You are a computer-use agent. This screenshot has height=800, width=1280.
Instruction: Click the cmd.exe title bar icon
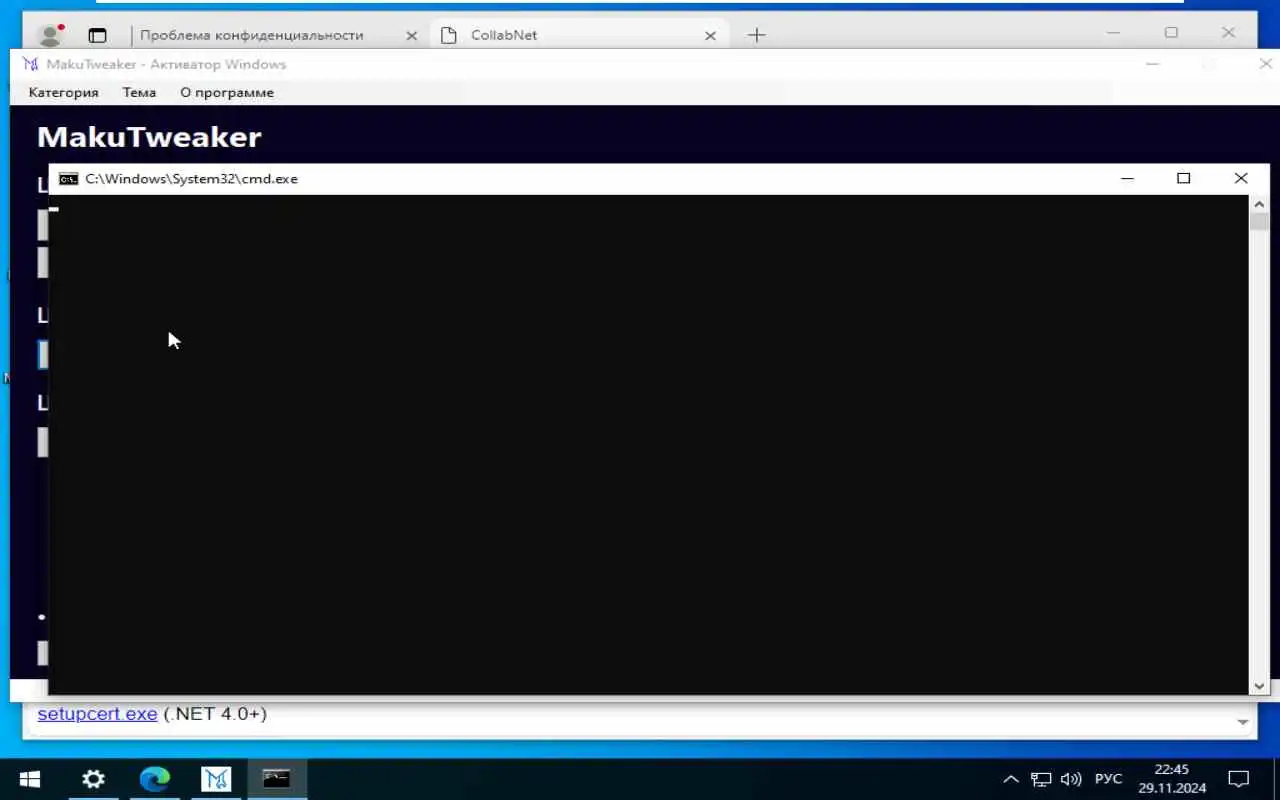tap(68, 179)
